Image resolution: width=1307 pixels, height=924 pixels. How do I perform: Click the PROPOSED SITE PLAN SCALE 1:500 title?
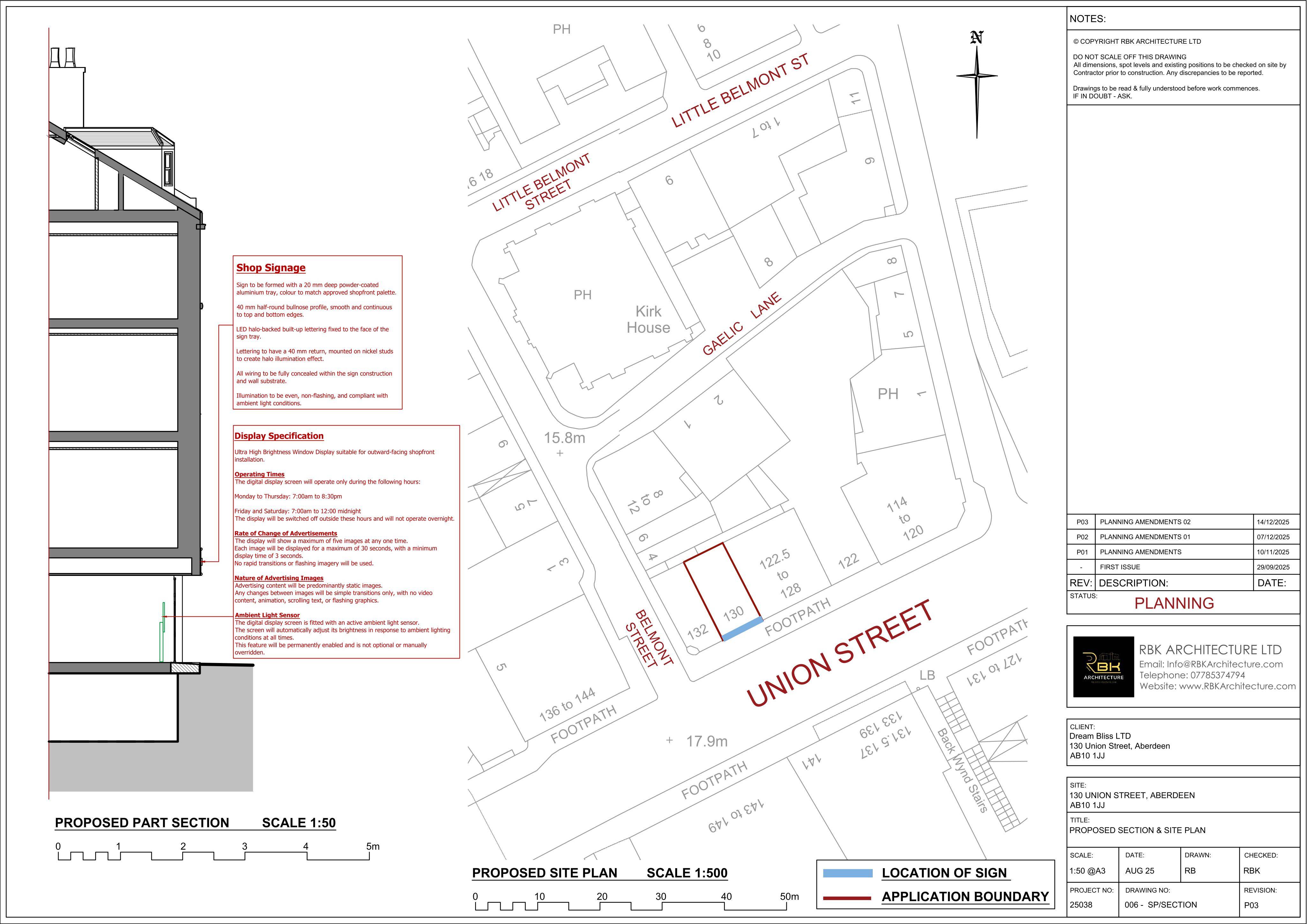pos(600,873)
